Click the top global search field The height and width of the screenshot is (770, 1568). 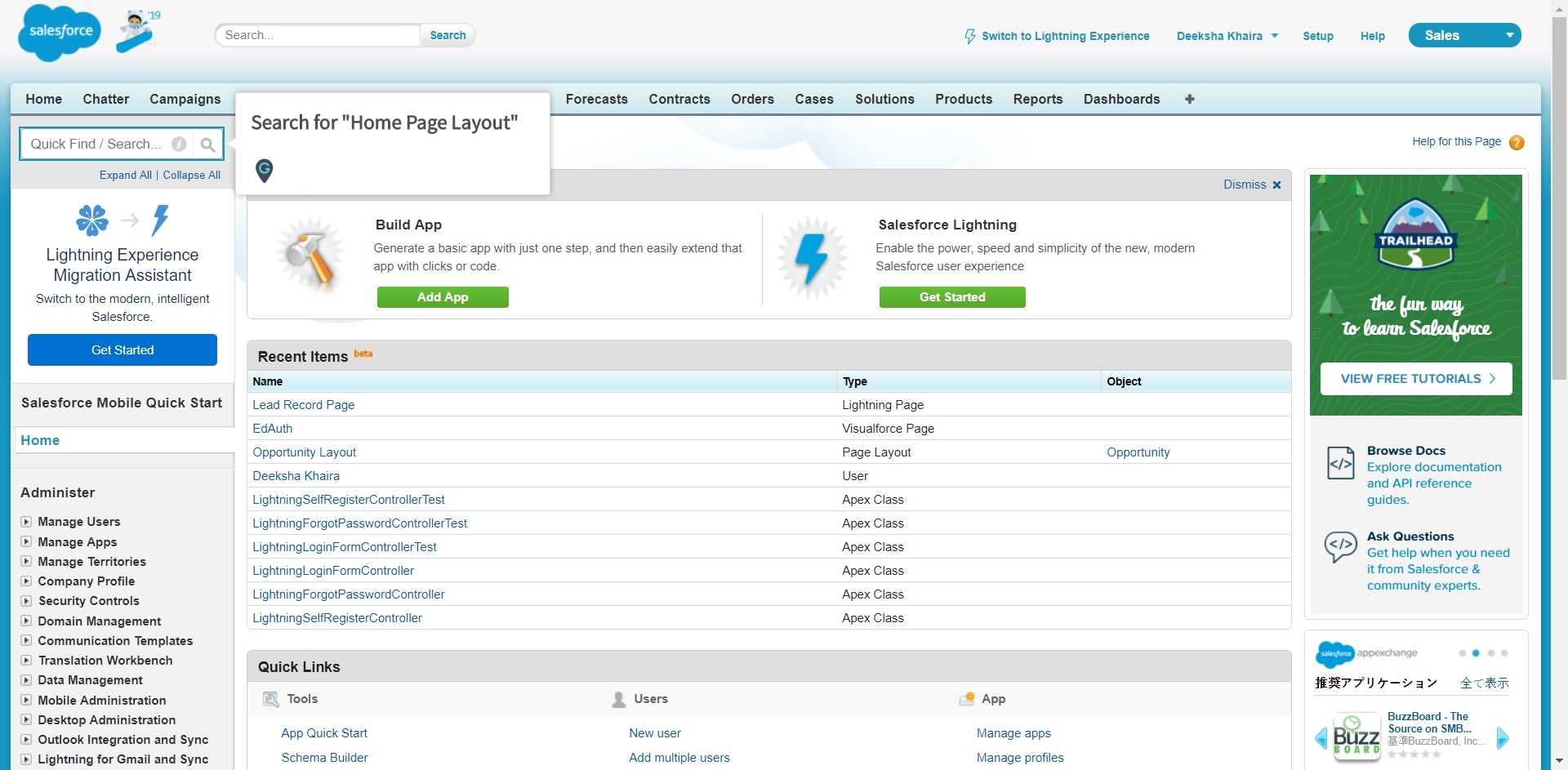318,35
